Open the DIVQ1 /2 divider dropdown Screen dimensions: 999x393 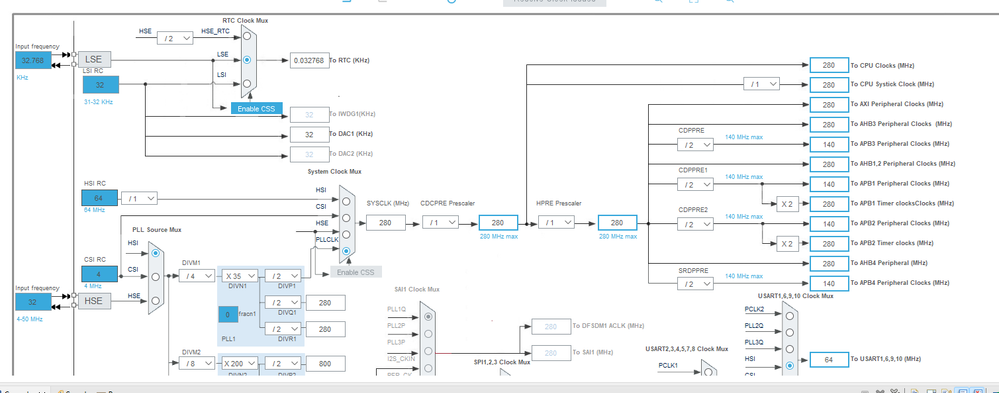(283, 303)
